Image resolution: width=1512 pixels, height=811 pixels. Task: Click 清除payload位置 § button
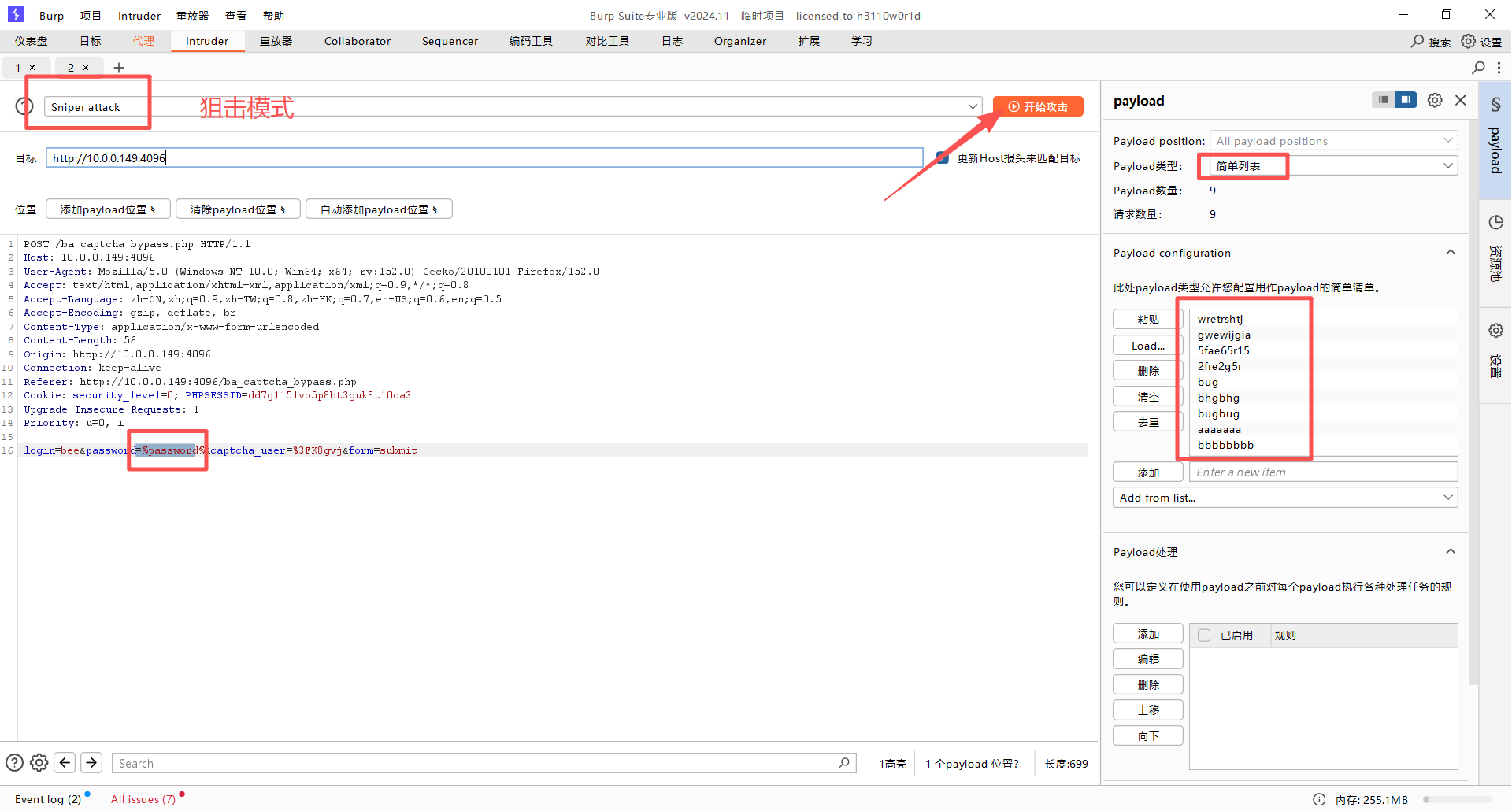(x=238, y=209)
